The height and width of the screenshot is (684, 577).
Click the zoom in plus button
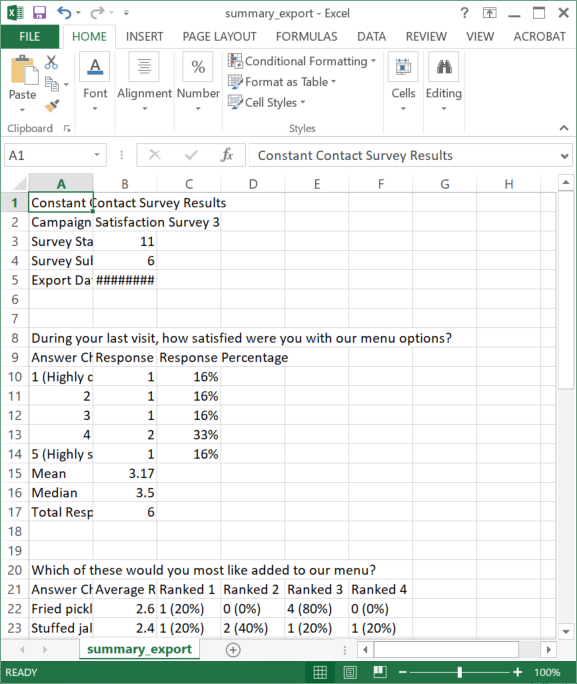pos(518,672)
